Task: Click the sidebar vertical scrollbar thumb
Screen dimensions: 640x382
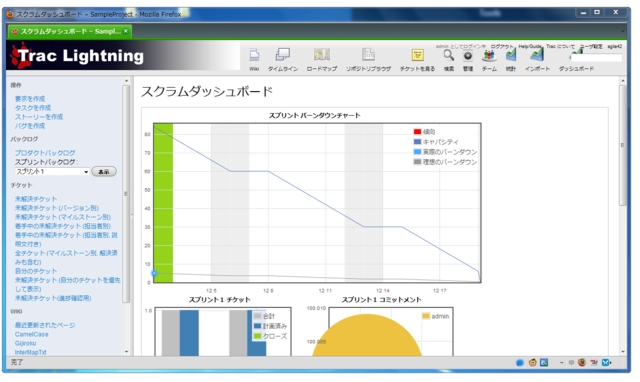Action: (x=126, y=194)
